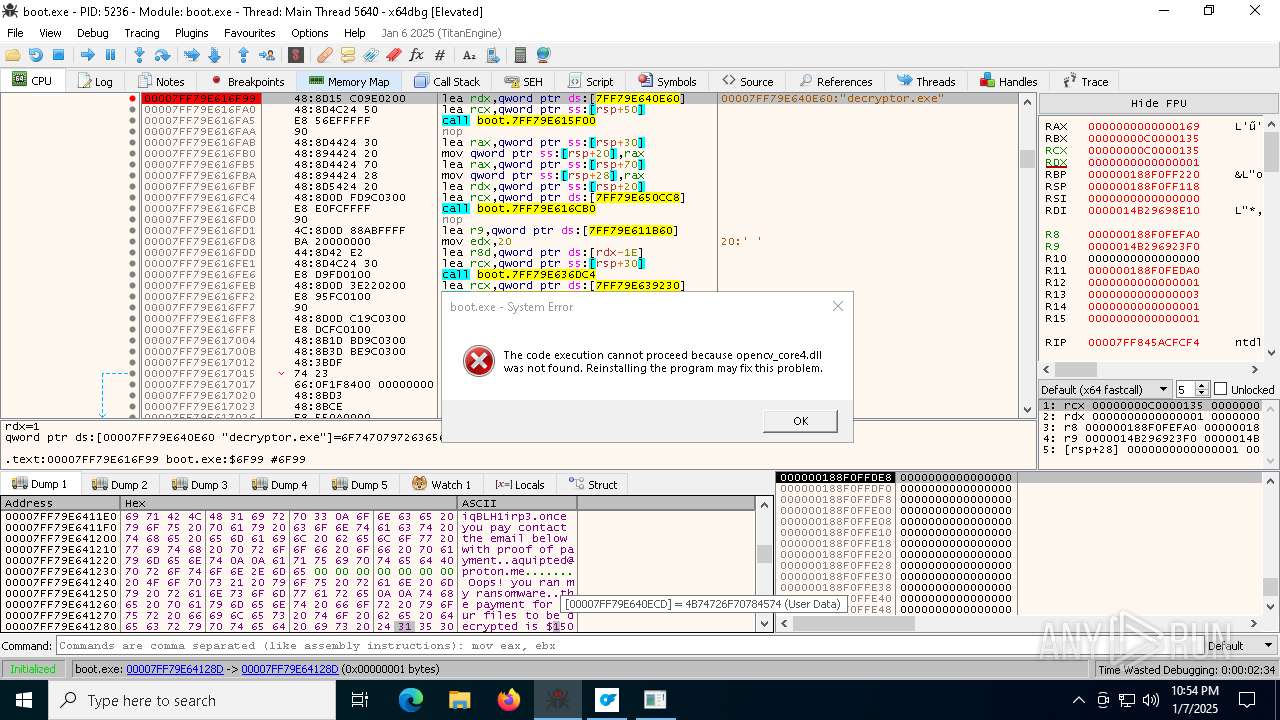
Task: Select the RIP register value
Action: 1144,342
